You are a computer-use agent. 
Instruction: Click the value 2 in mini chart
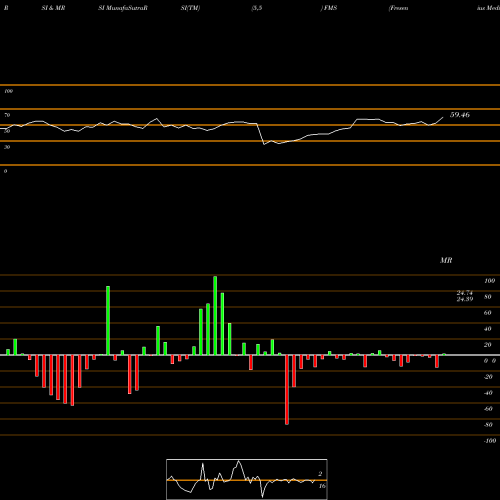coord(320,474)
